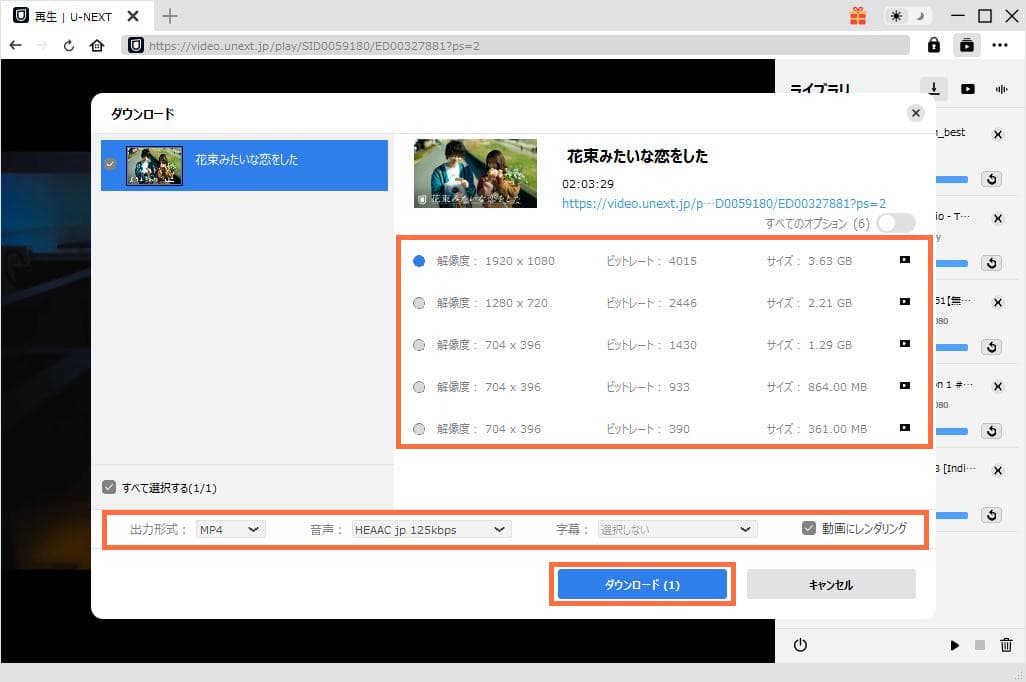Viewport: 1026px width, 682px height.
Task: Toggle すべてのオプション (6) switch
Action: pos(896,223)
